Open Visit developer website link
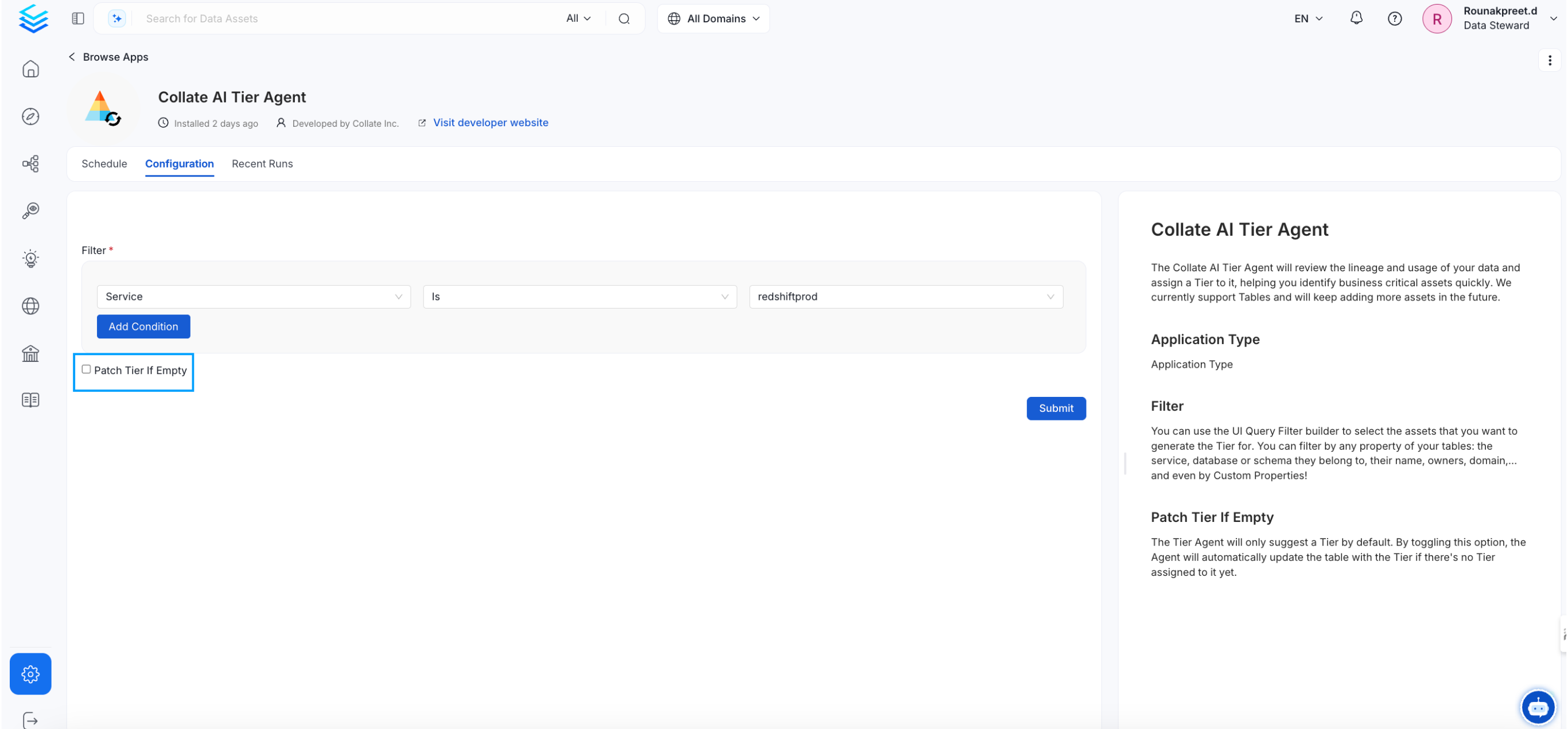This screenshot has width=1568, height=729. [x=490, y=122]
